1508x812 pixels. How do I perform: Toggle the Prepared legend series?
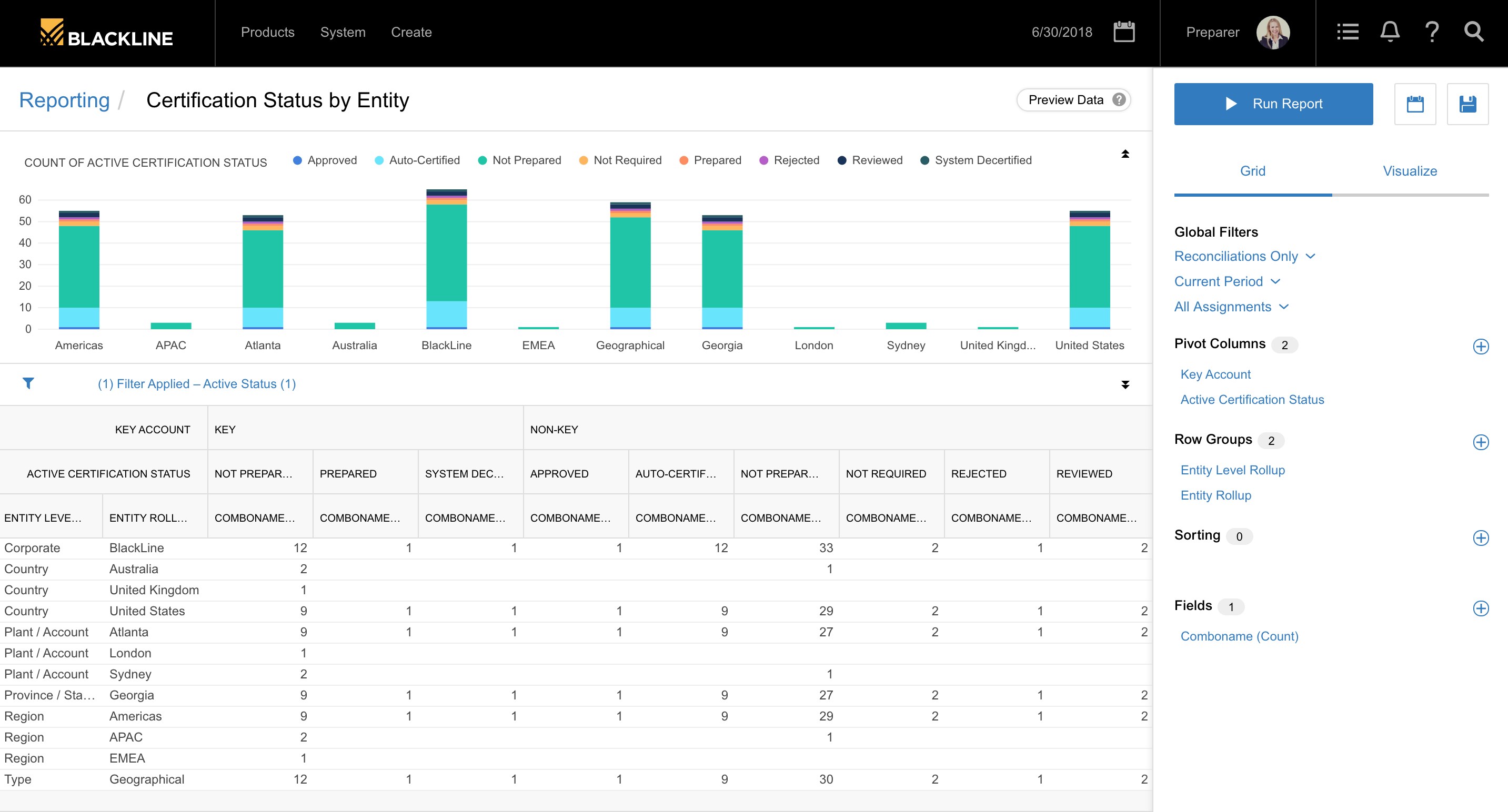(x=710, y=160)
